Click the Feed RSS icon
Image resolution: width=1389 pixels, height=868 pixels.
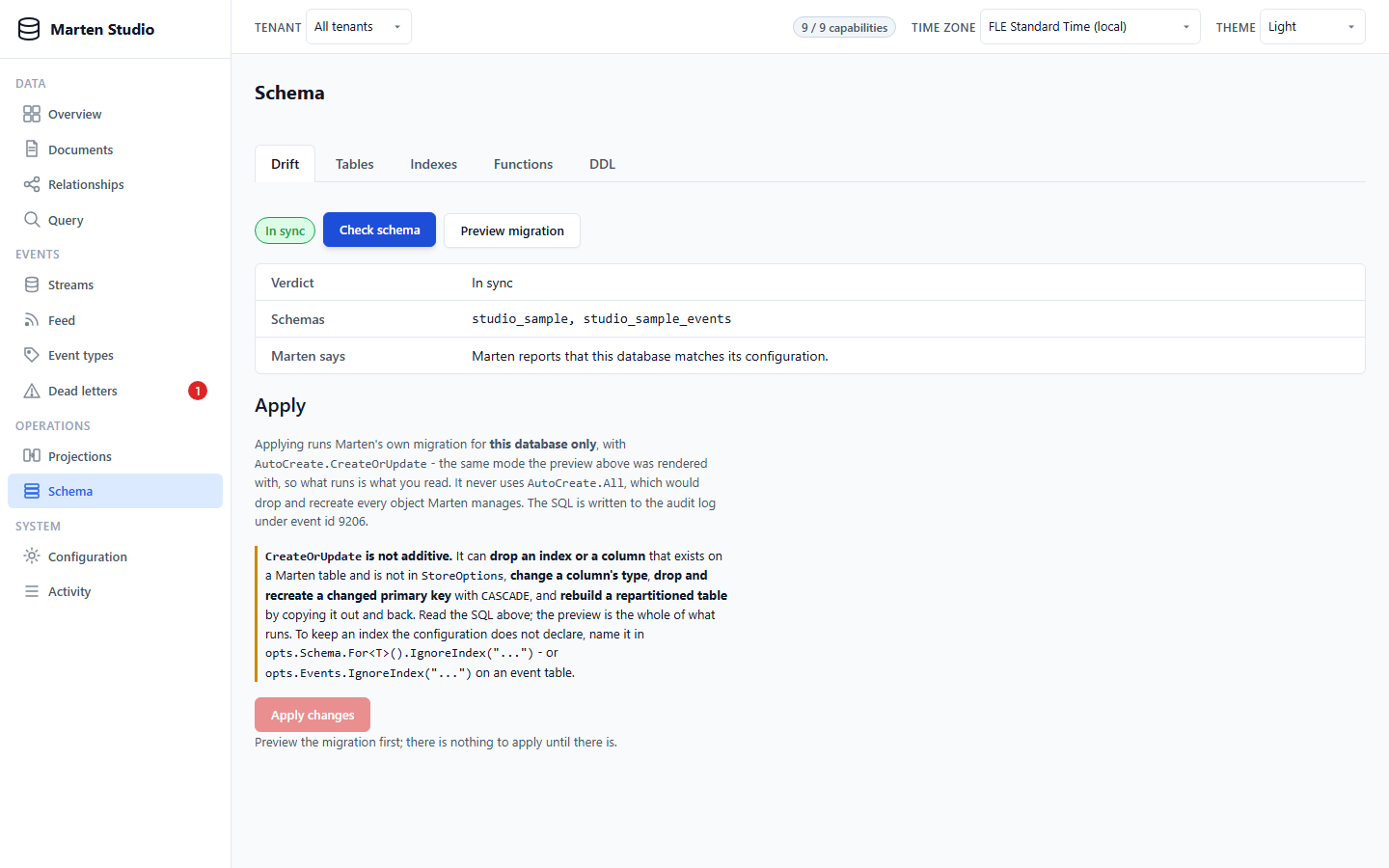tap(32, 320)
